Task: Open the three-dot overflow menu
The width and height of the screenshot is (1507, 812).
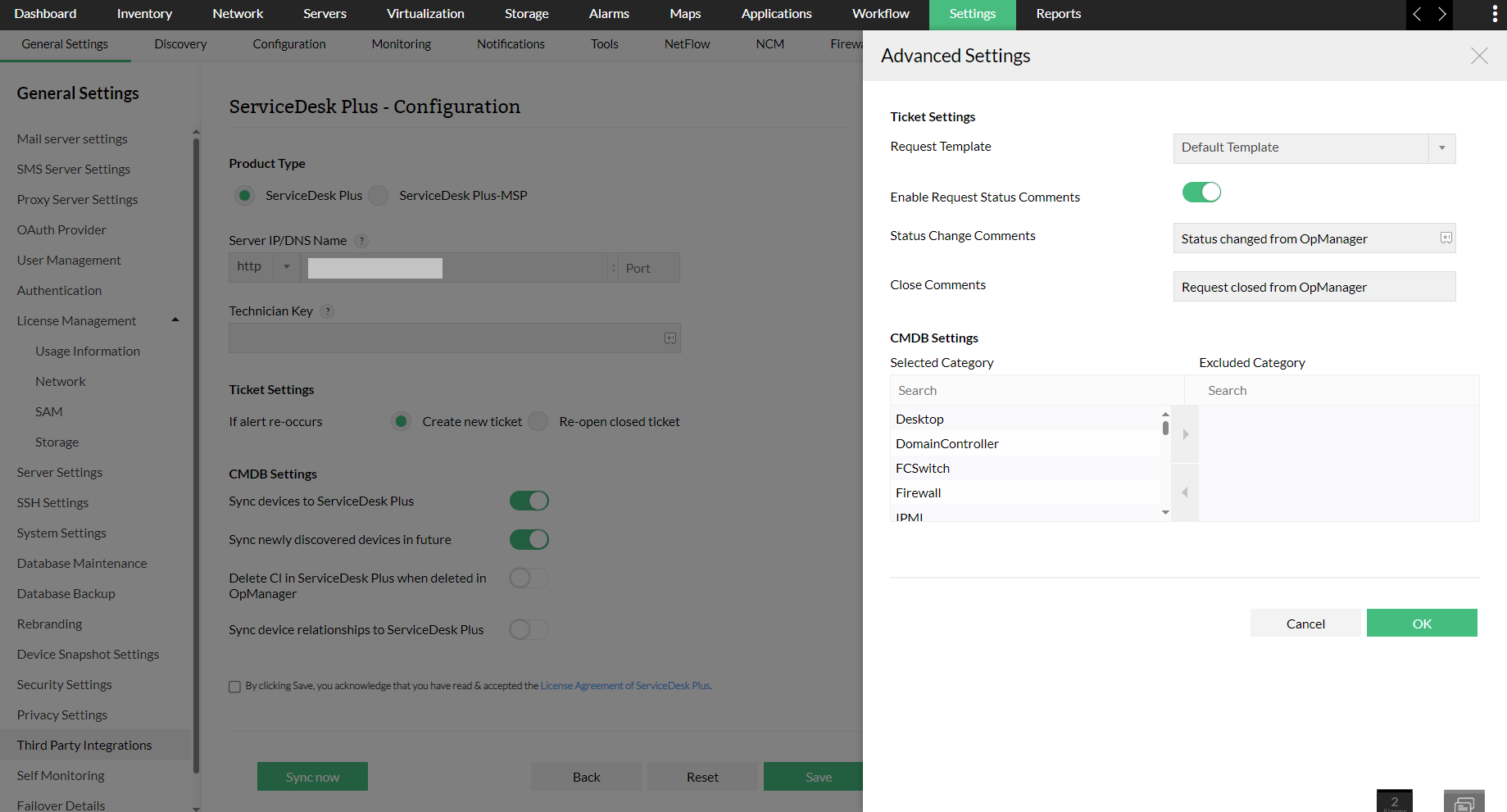Action: point(1493,14)
